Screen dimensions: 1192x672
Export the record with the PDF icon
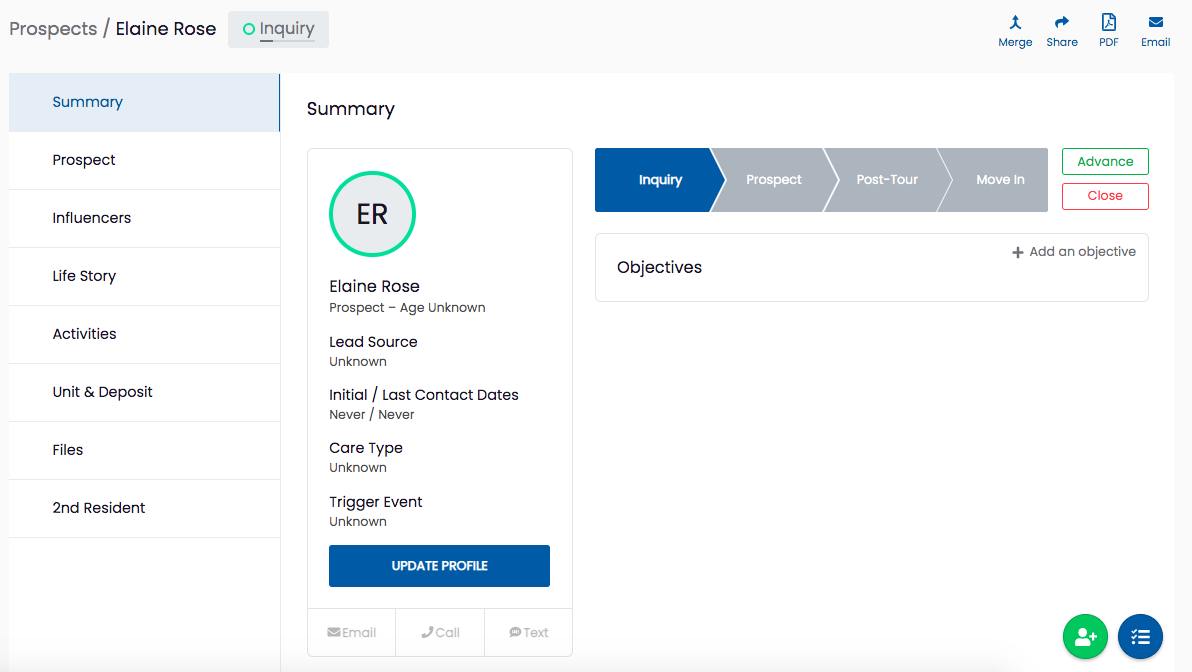point(1108,22)
